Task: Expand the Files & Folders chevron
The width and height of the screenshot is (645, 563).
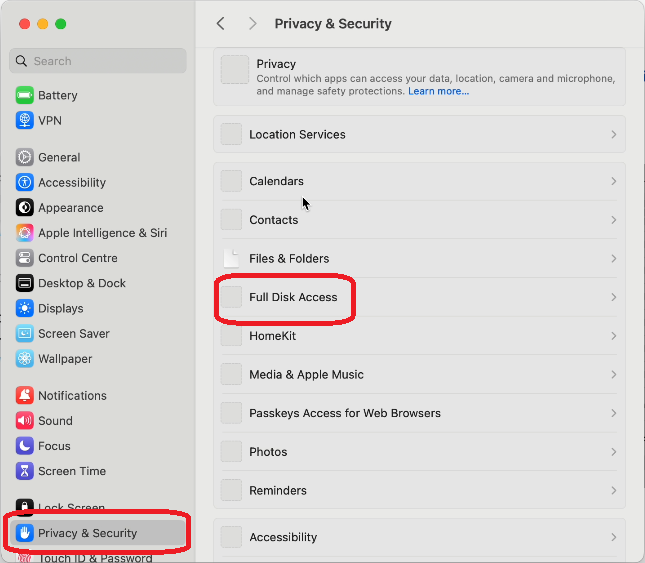Action: (x=614, y=259)
